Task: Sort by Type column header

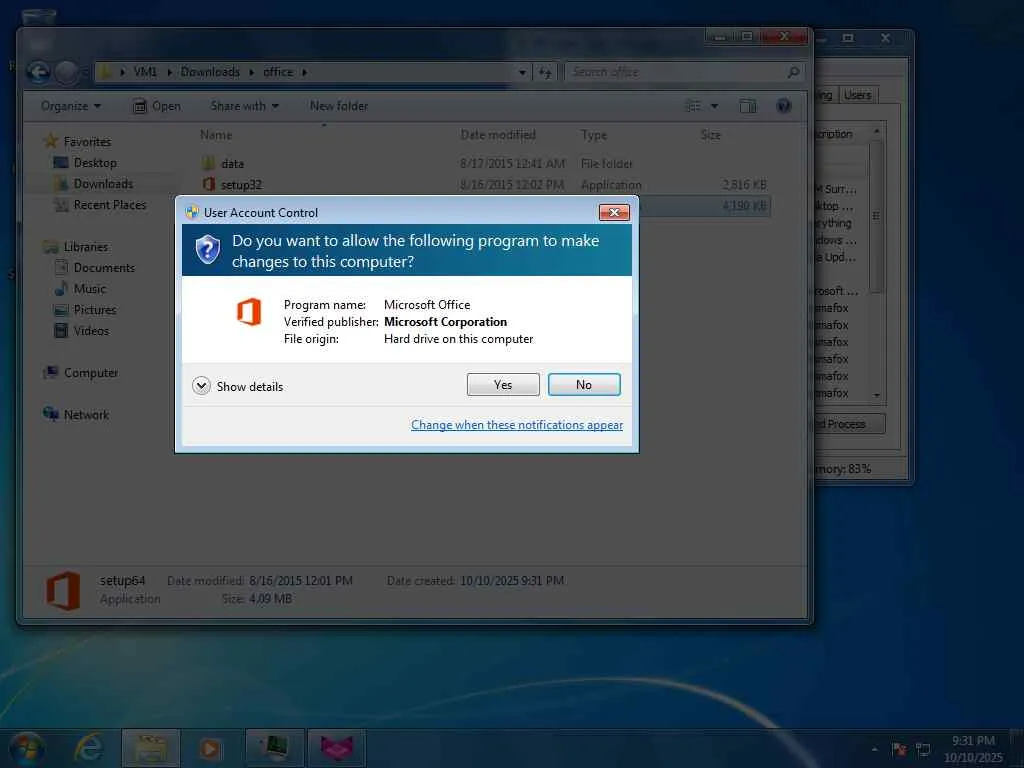Action: click(x=594, y=135)
